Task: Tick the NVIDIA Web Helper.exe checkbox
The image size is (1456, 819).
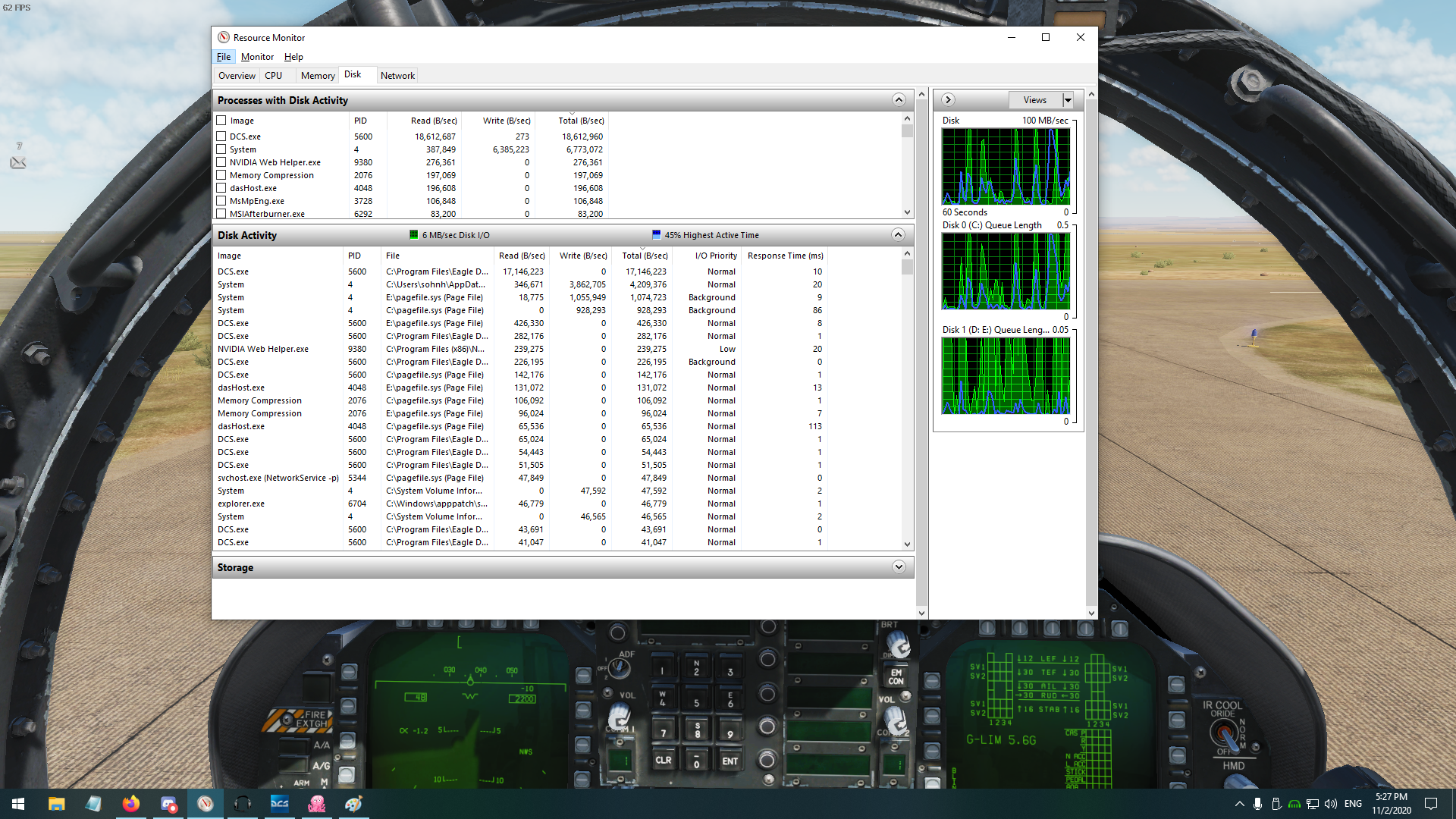Action: pyautogui.click(x=221, y=162)
